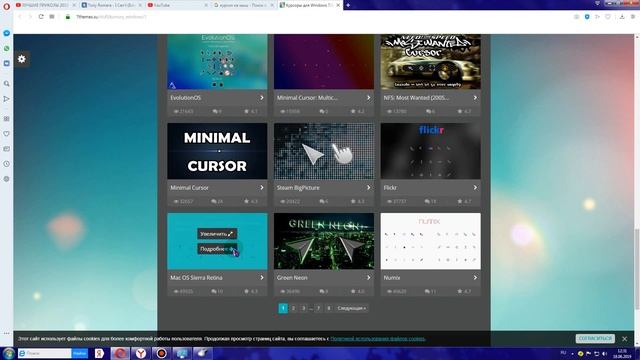
Task: Expand the EvolutionOS card arrow
Action: [262, 98]
